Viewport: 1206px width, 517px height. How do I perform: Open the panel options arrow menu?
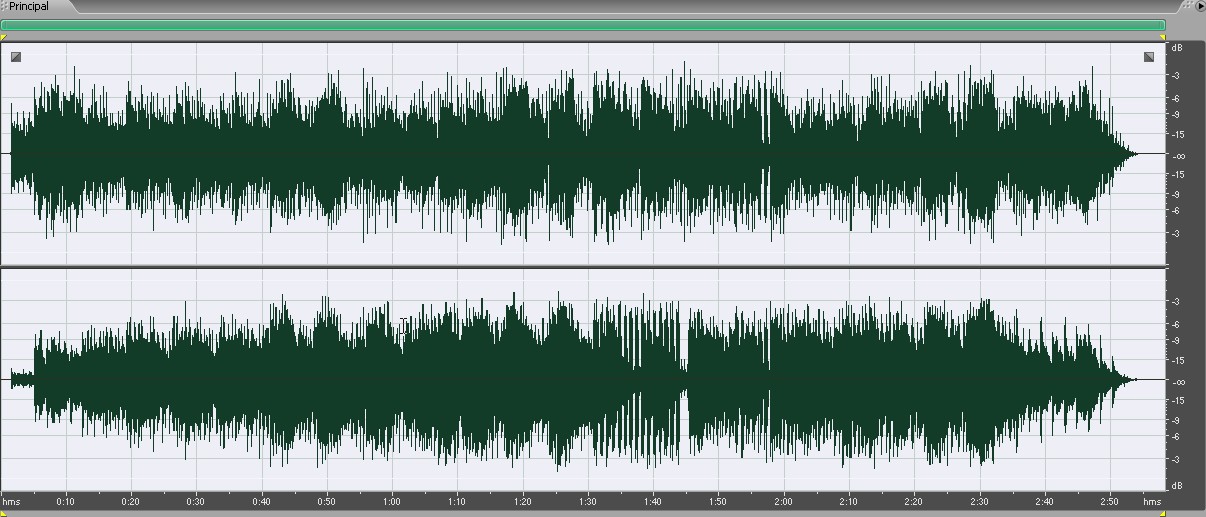[1200, 6]
